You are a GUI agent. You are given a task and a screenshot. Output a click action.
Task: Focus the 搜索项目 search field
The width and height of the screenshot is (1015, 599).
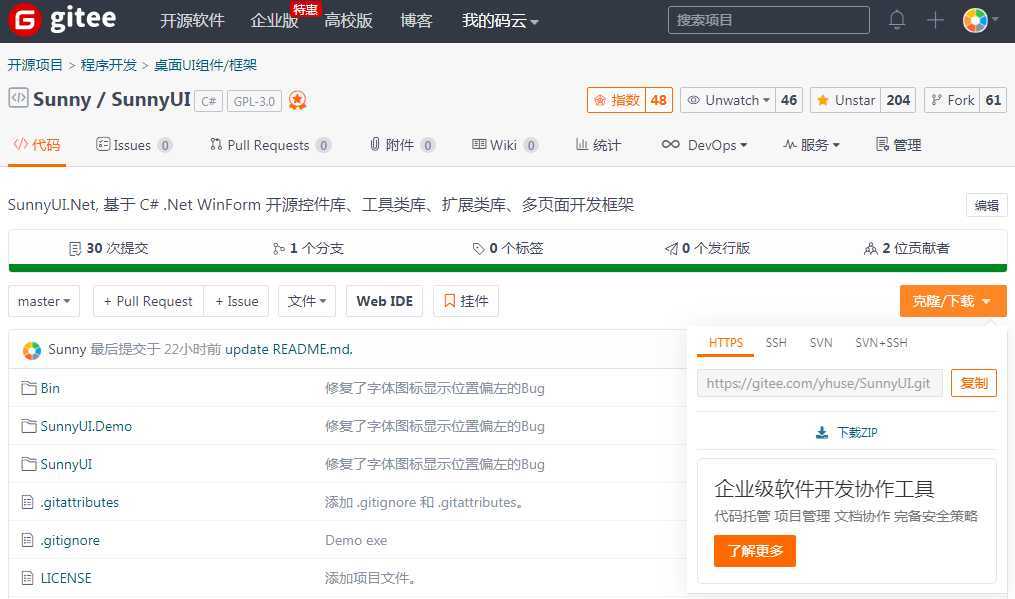point(768,20)
